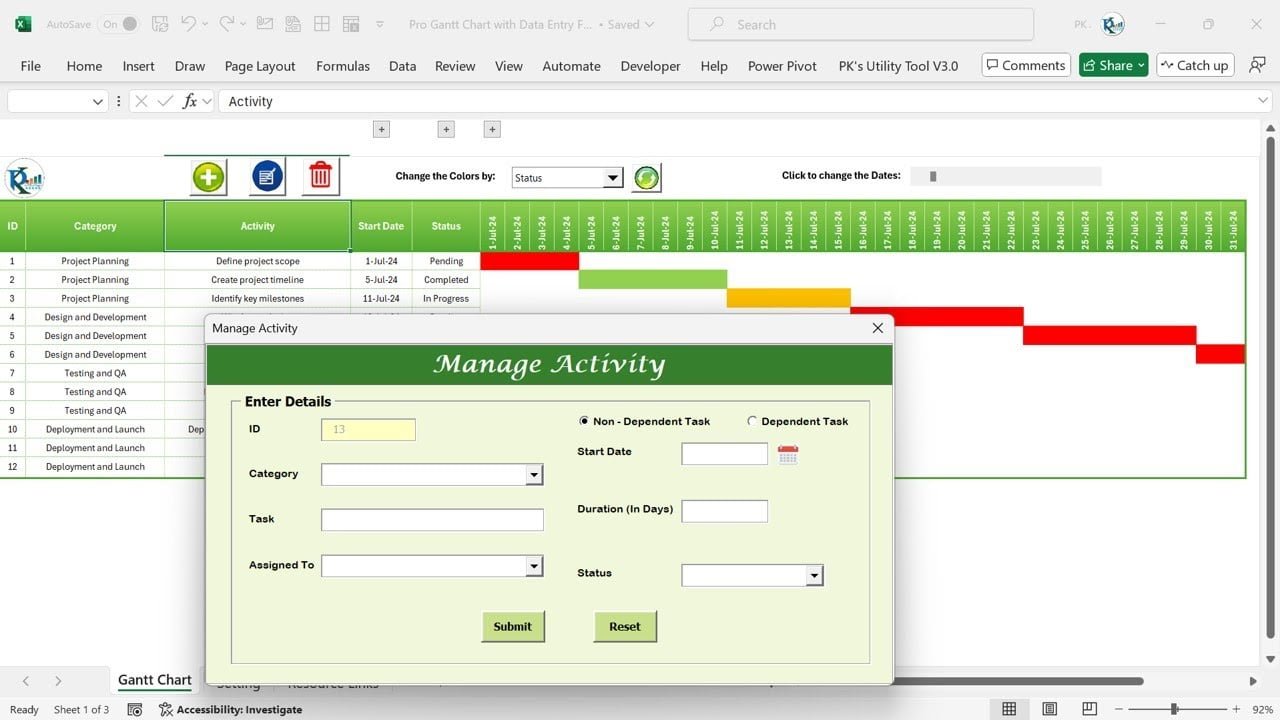Open the Assigned To dropdown list
Viewport: 1280px width, 720px height.
coord(534,566)
